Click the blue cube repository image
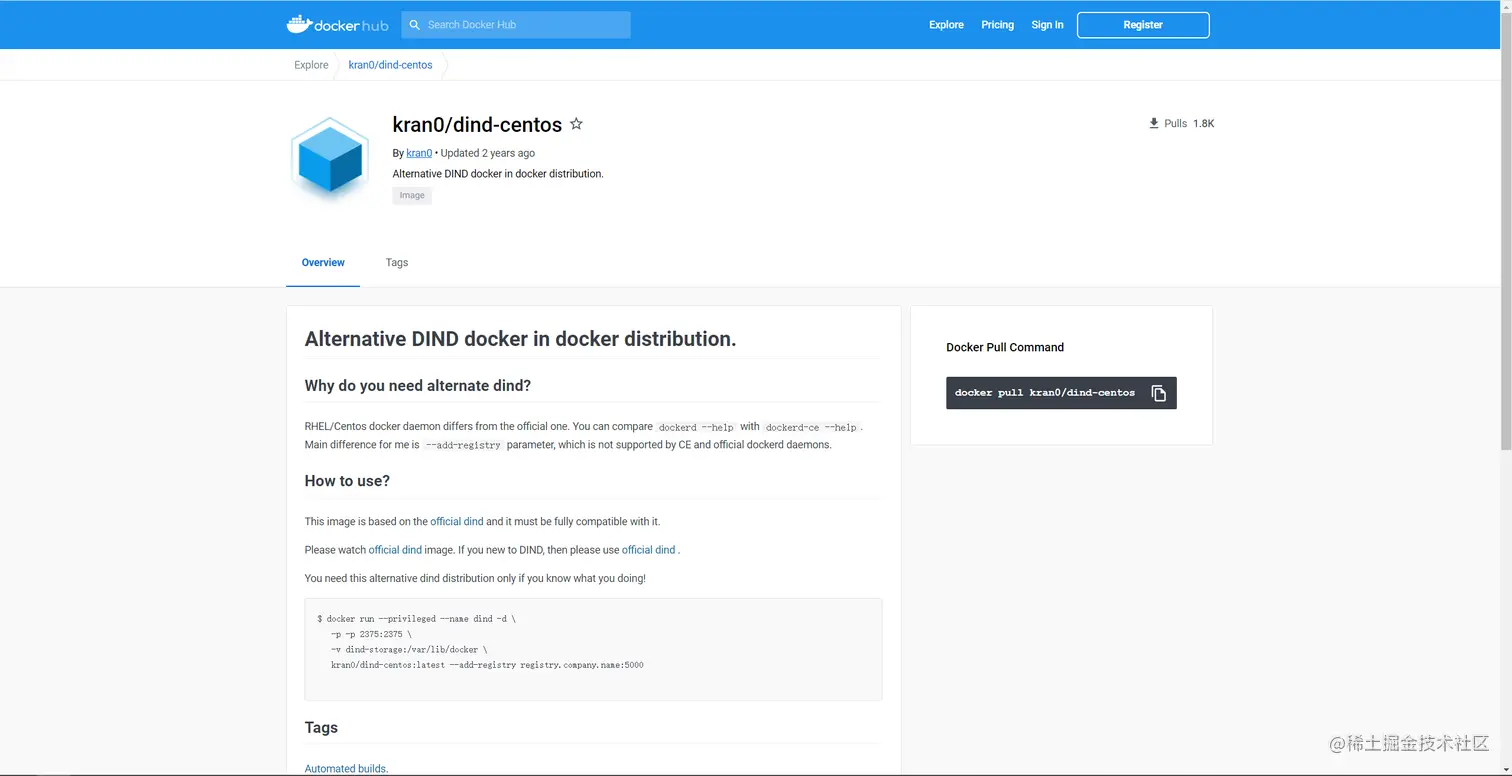 (330, 159)
